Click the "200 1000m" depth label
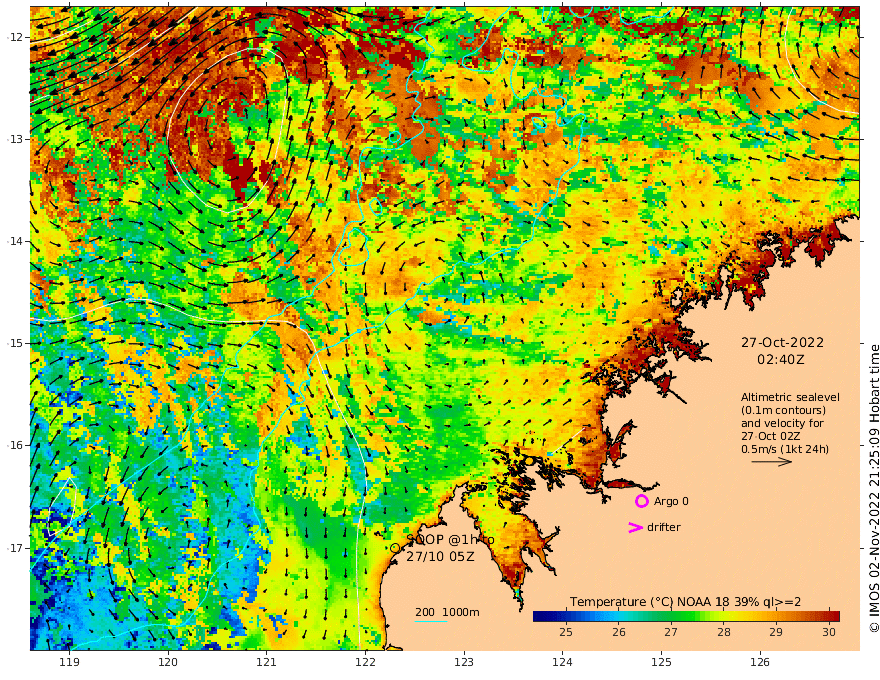The image size is (880, 680). 447,612
